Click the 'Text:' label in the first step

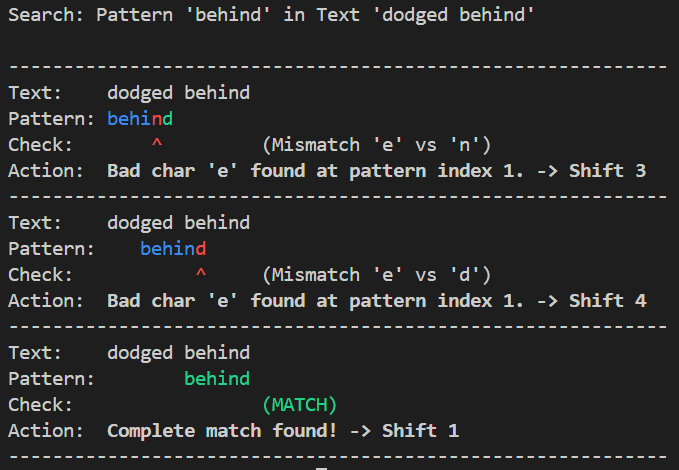point(35,93)
